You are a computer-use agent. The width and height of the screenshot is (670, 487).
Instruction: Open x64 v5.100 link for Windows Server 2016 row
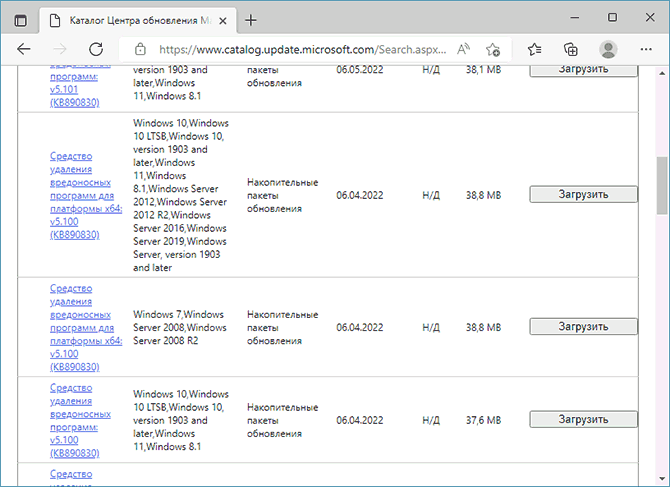[x=86, y=195]
